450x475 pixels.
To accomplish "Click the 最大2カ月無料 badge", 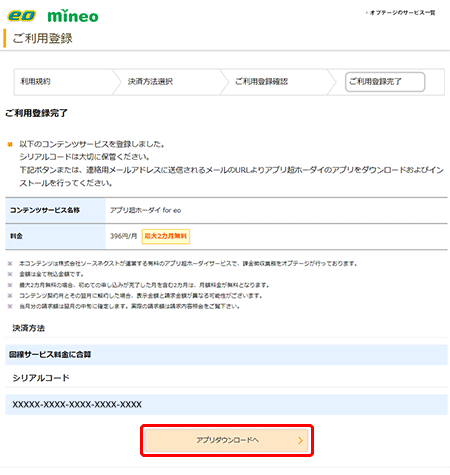I will 166,236.
